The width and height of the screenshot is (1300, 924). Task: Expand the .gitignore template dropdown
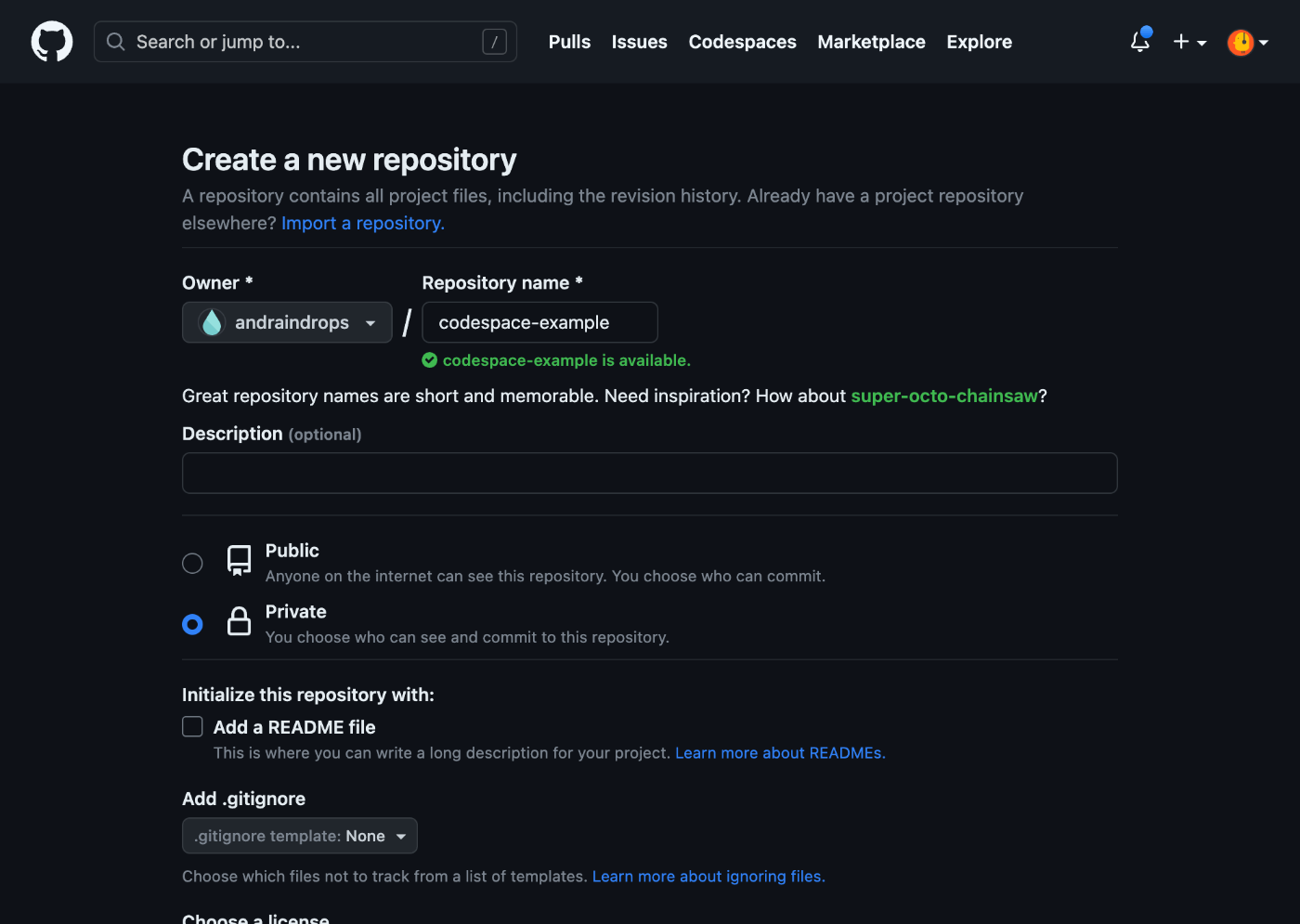click(x=300, y=836)
